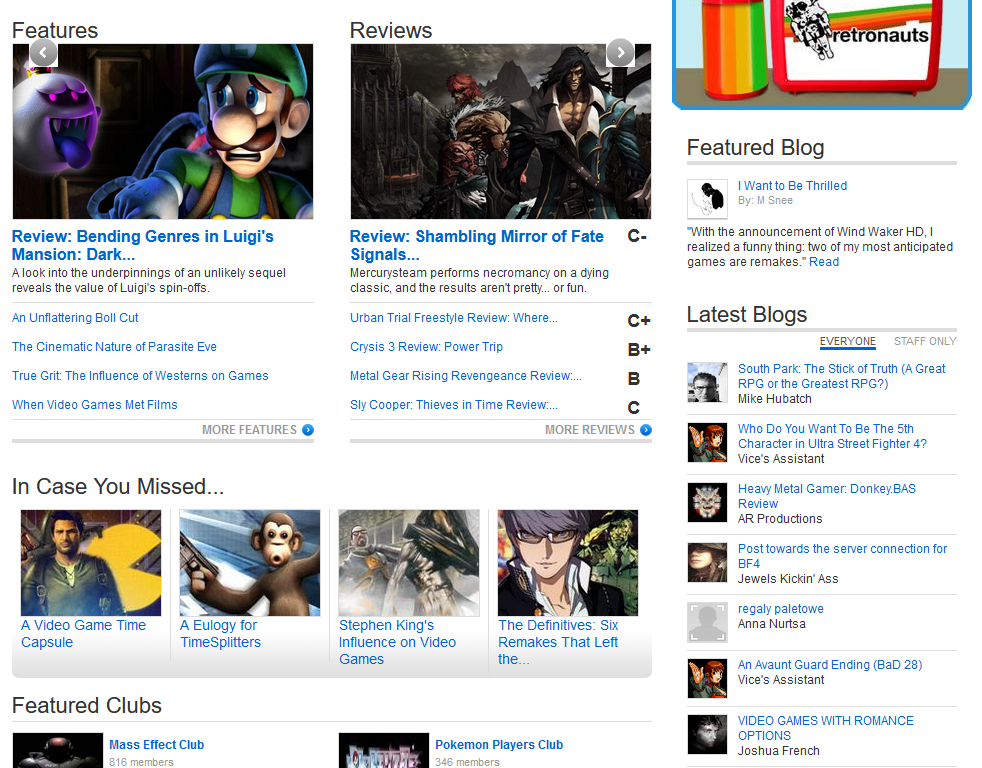Click the blue arrow beside MORE REVIEWS
982x768 pixels.
(x=646, y=430)
